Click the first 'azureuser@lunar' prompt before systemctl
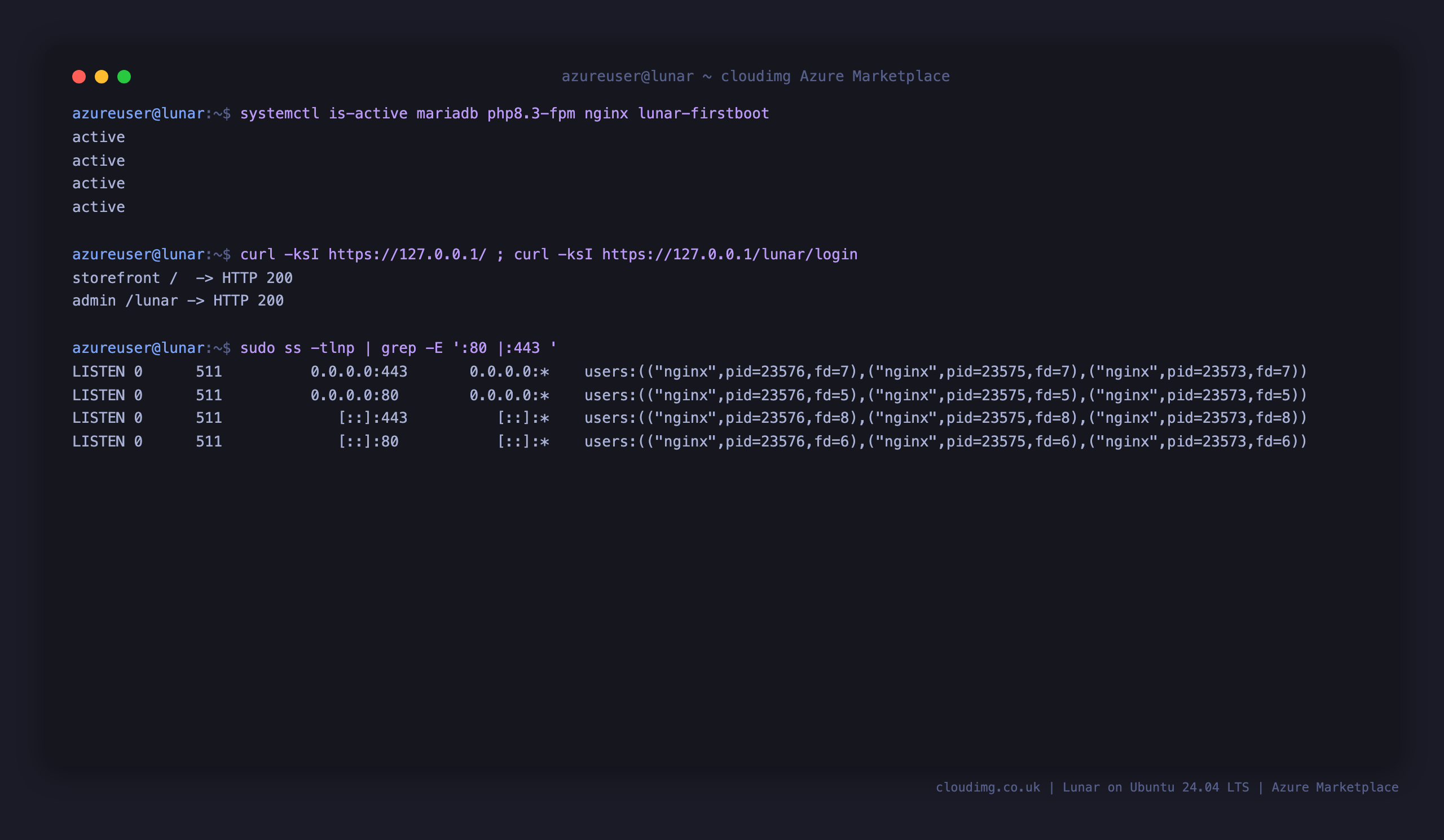 pyautogui.click(x=138, y=113)
